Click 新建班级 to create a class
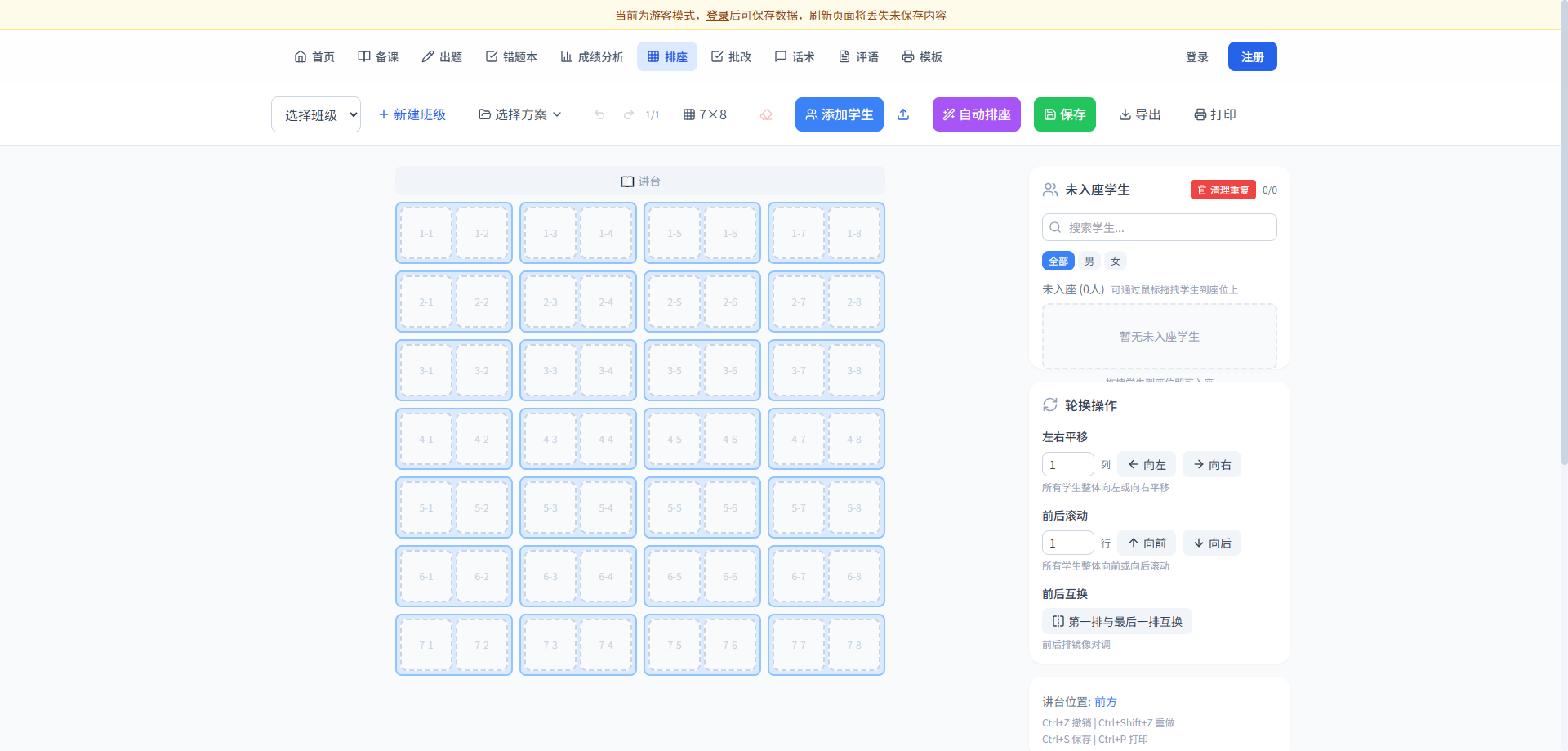Image resolution: width=1568 pixels, height=751 pixels. [412, 114]
